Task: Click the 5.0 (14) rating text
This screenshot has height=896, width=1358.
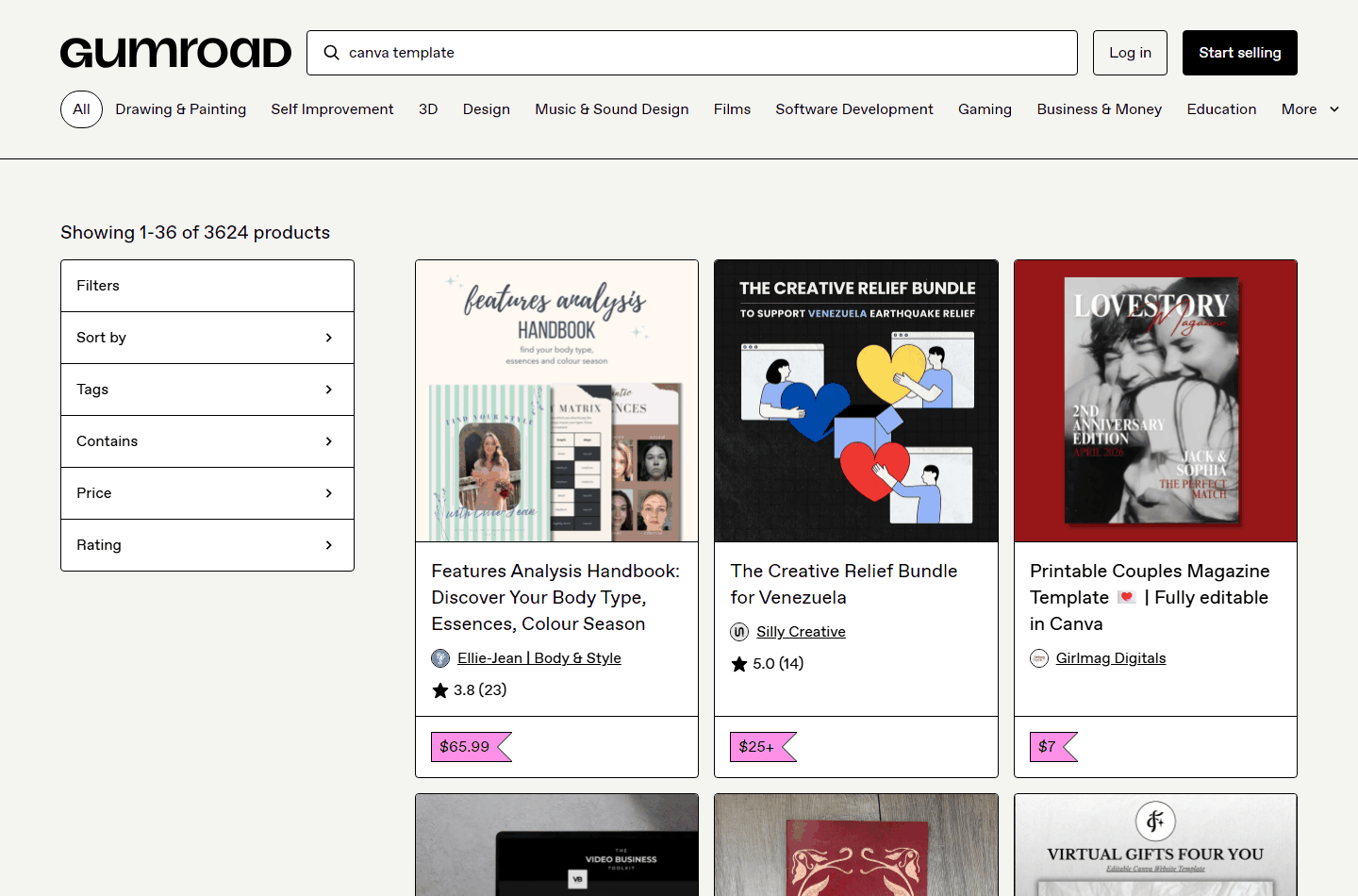Action: click(x=778, y=664)
